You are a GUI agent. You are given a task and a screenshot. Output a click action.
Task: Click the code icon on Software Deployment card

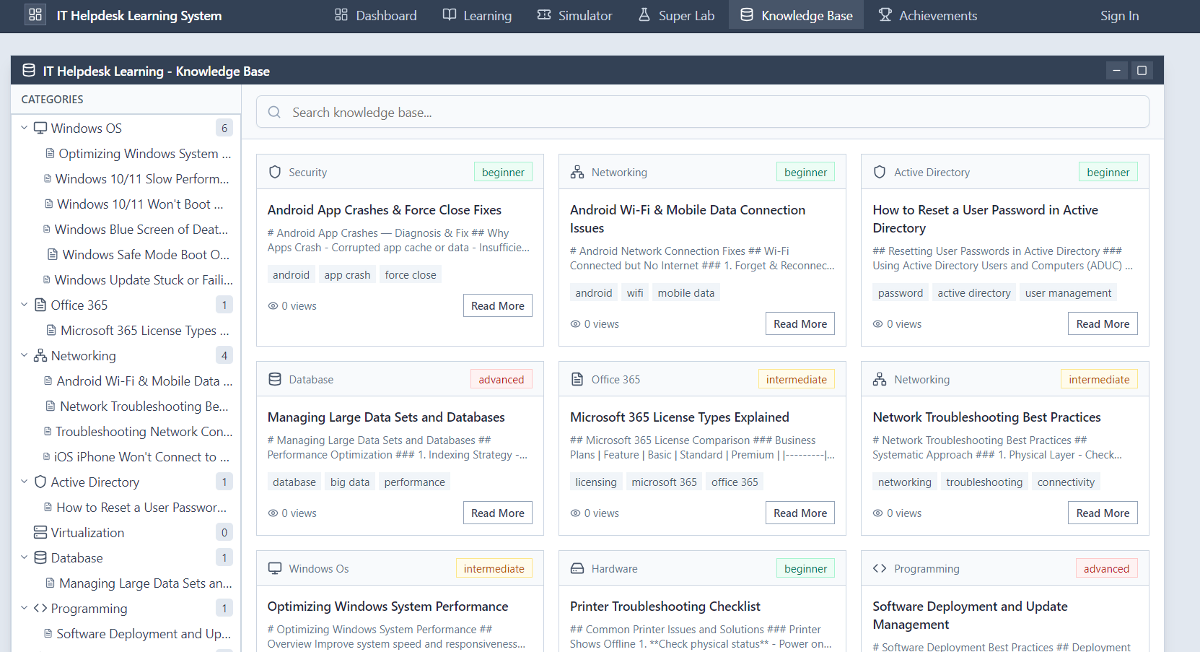(880, 568)
